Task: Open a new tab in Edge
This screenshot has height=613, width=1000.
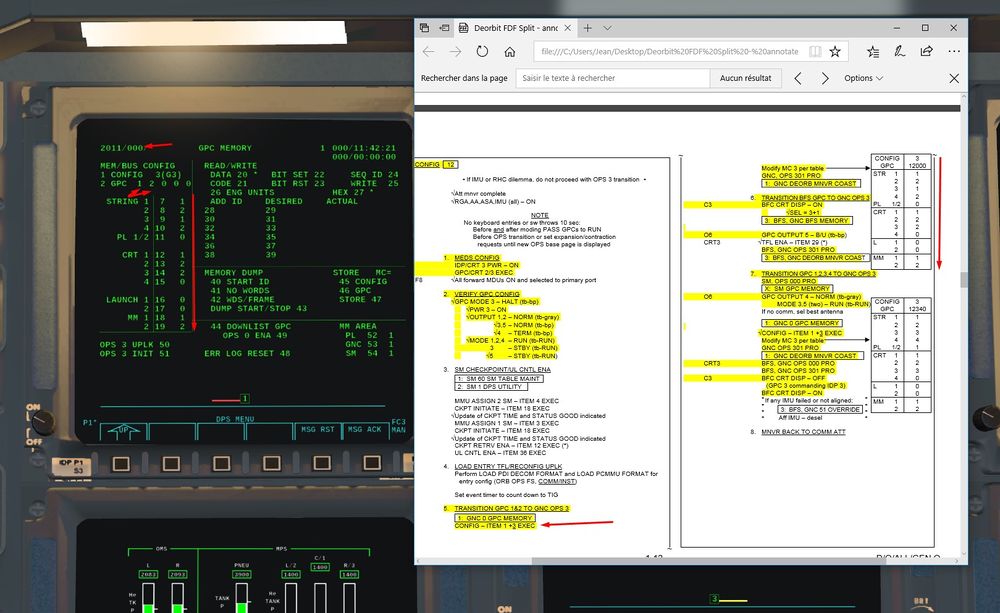Action: [x=587, y=28]
